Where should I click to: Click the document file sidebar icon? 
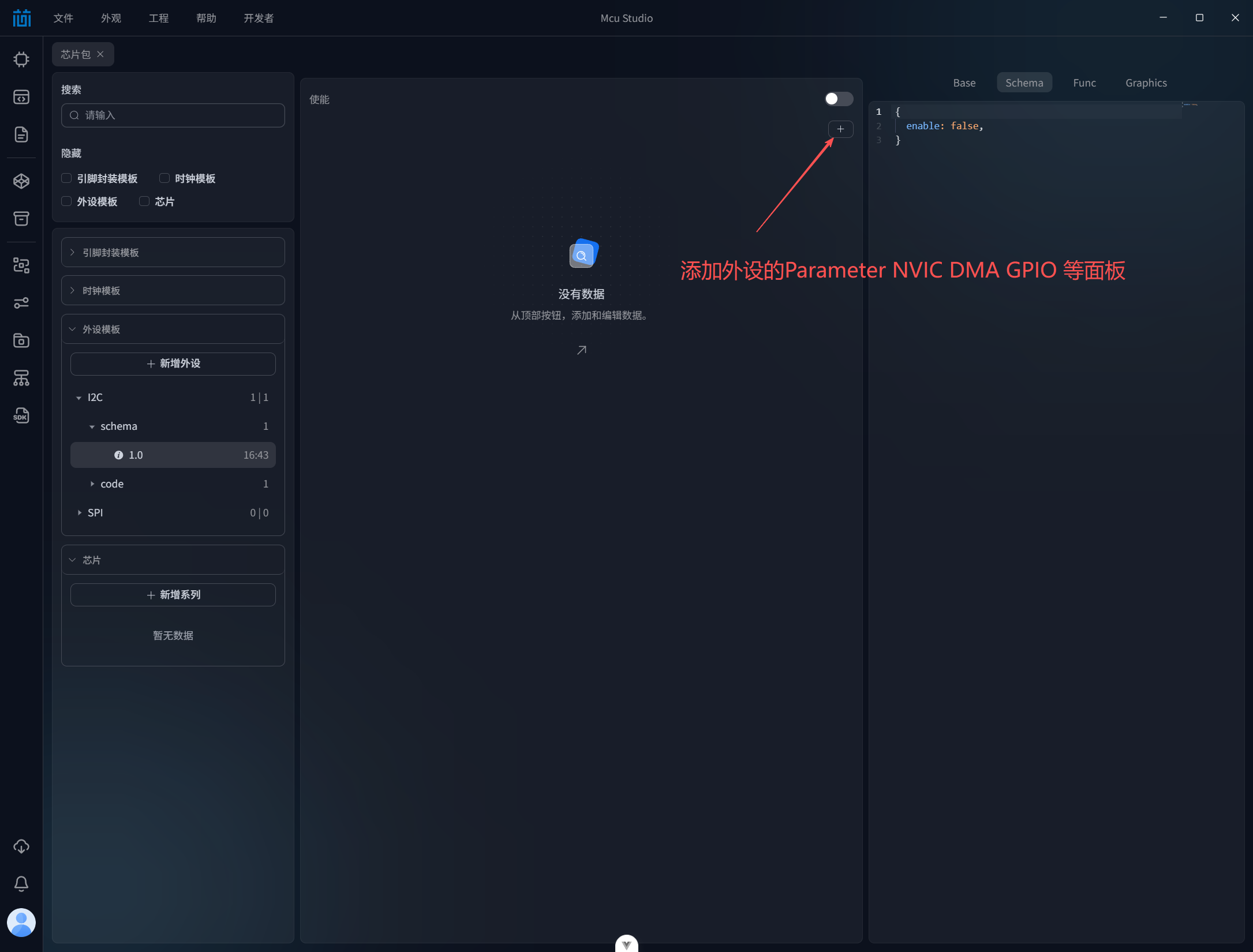(x=21, y=134)
